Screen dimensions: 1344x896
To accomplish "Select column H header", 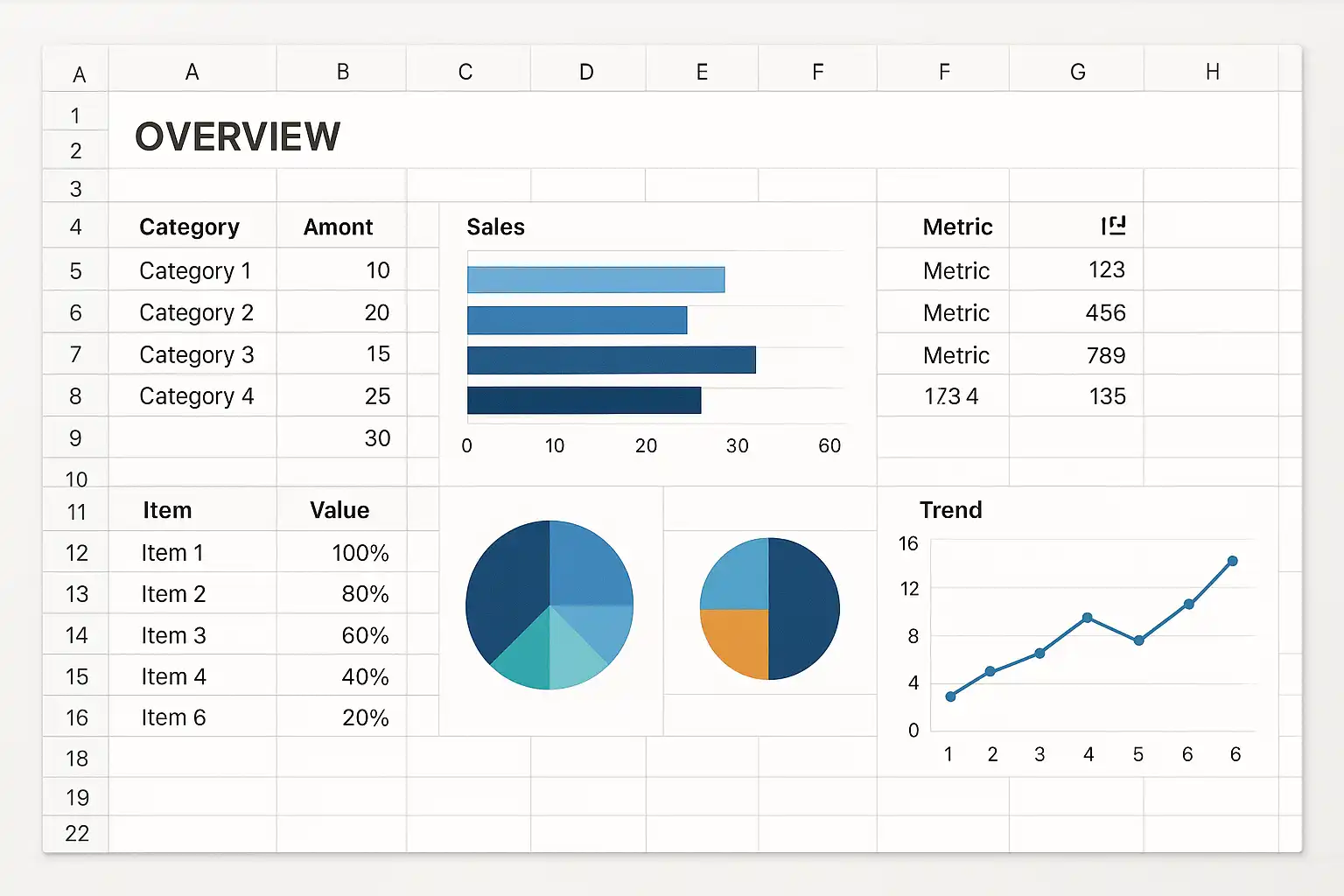I will 1212,72.
